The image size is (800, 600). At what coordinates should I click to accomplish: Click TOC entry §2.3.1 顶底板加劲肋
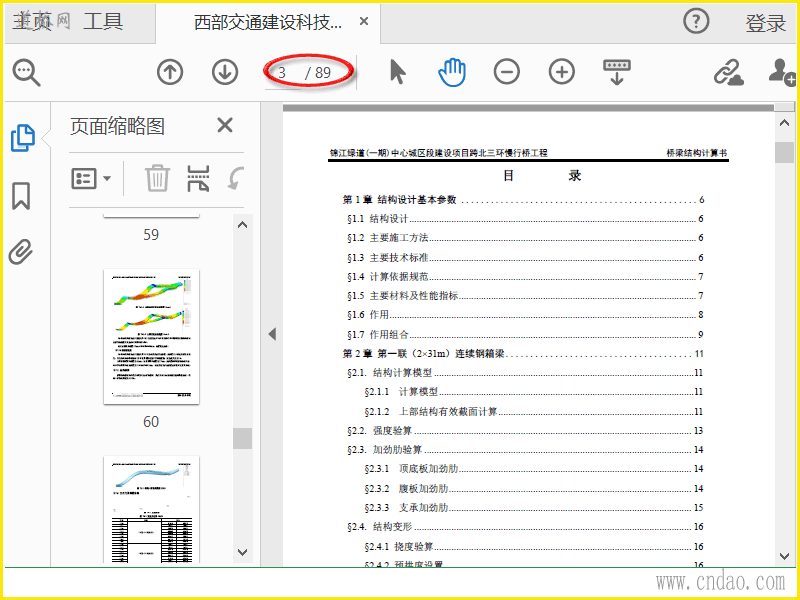[x=534, y=468]
